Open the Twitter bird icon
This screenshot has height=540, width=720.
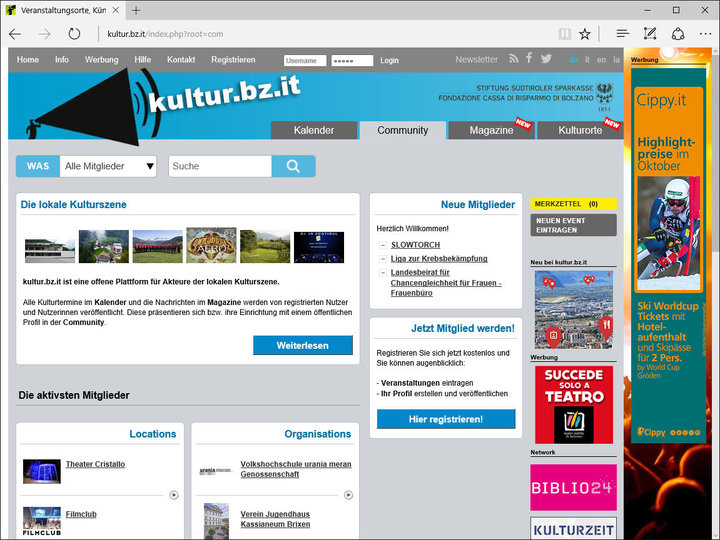pyautogui.click(x=546, y=59)
